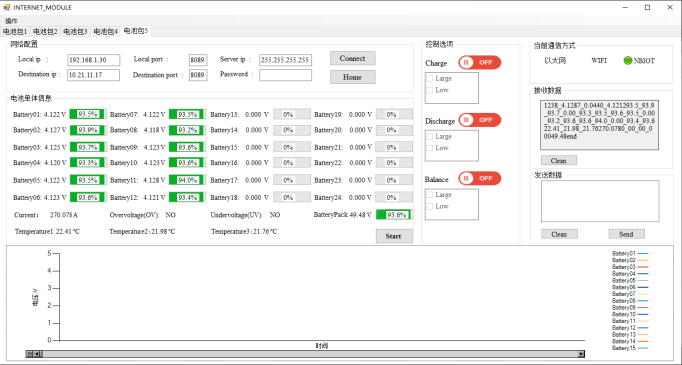This screenshot has width=682, height=365.
Task: Click Battery11 94.0% progress bar
Action: tap(187, 180)
